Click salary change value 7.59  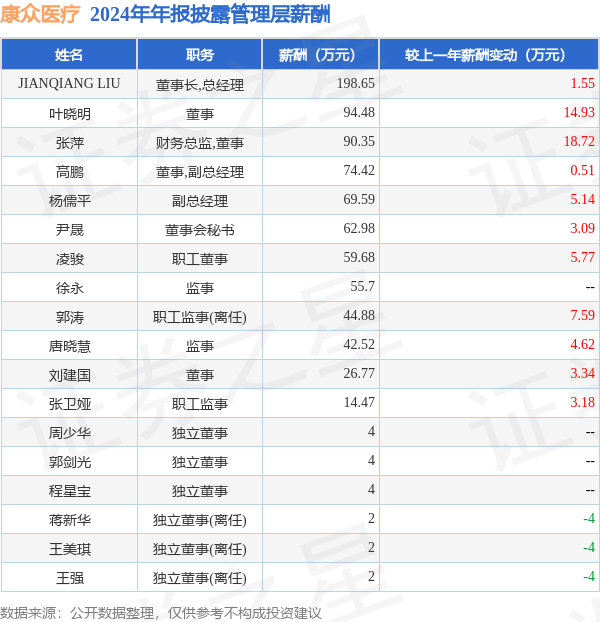point(583,315)
